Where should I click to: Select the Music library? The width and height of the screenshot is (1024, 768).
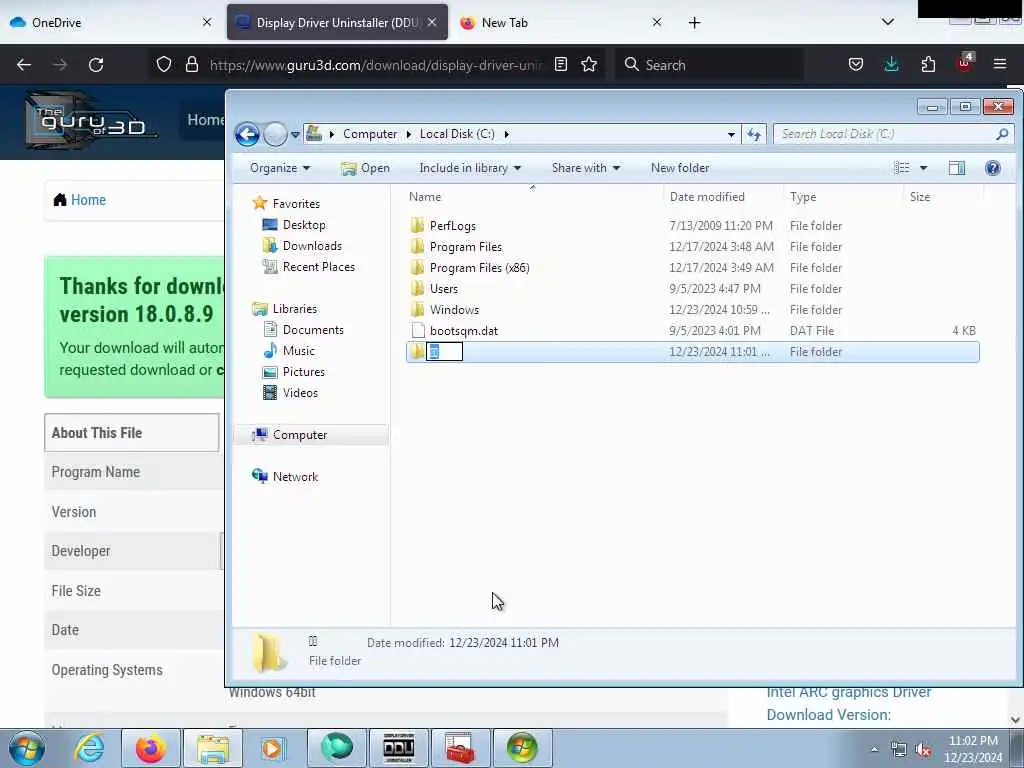[298, 351]
